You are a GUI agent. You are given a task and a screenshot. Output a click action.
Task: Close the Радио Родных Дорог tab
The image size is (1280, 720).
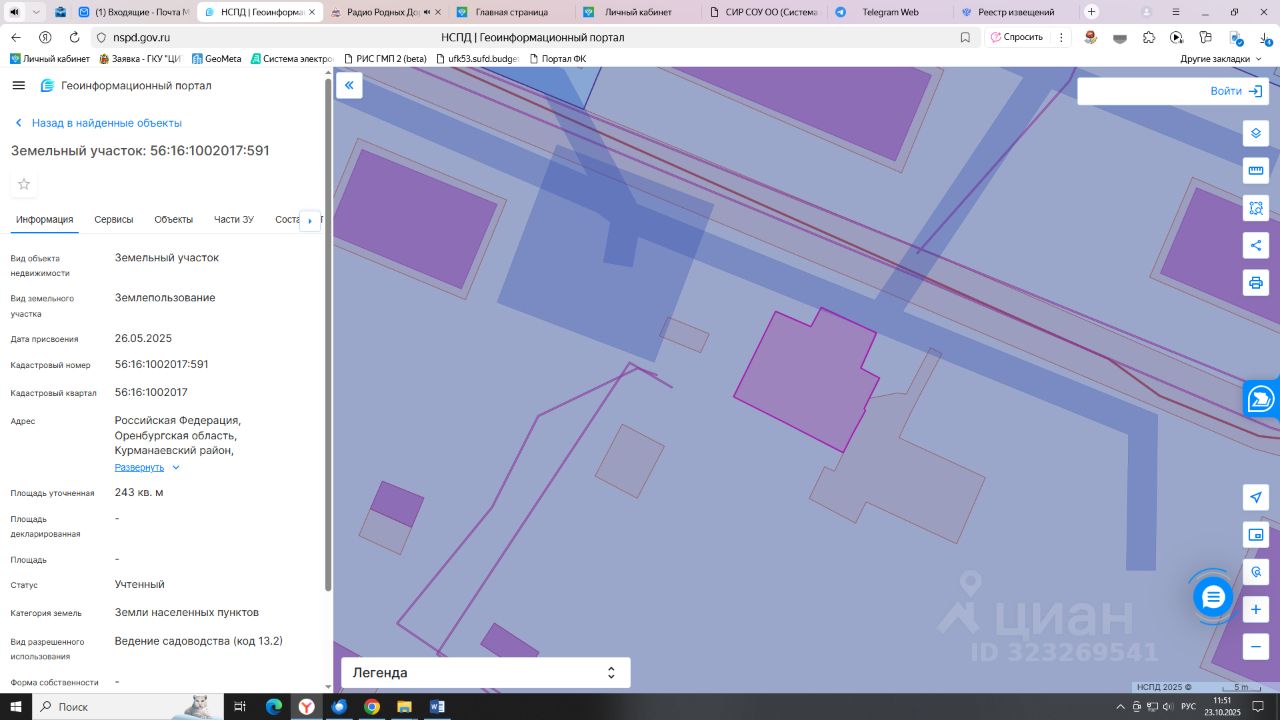tap(438, 12)
